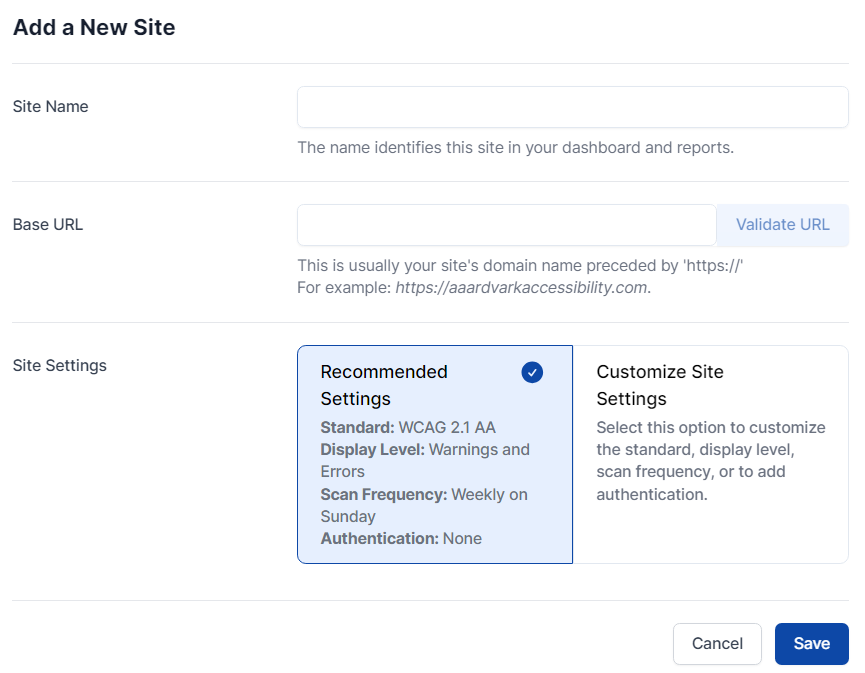Click the Cancel button
Screen dimensions: 865x673
click(717, 644)
